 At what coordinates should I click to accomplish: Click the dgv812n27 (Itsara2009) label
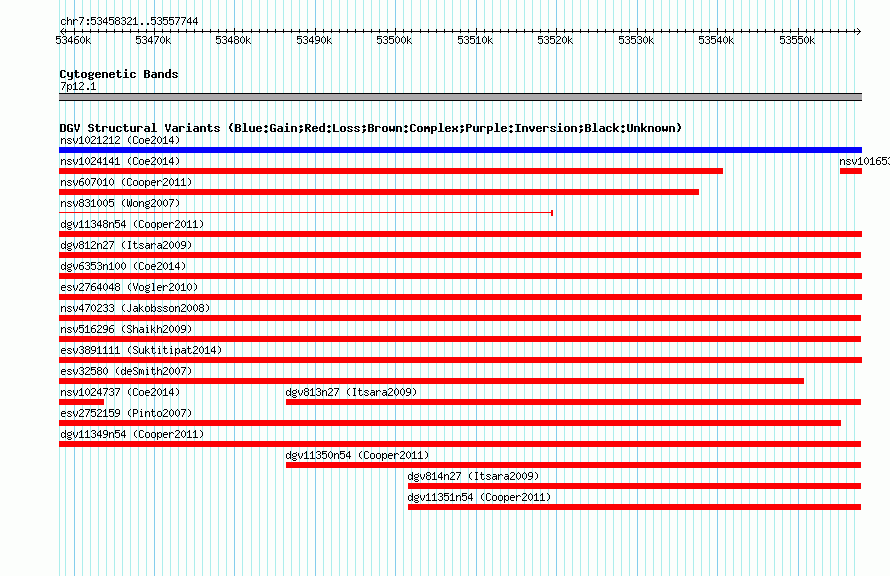click(126, 245)
